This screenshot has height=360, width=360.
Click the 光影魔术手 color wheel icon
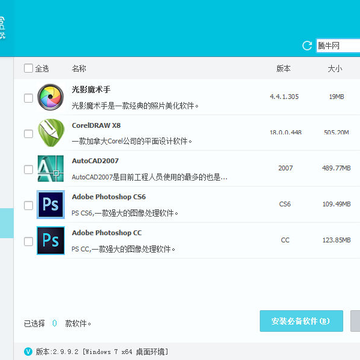(x=50, y=97)
